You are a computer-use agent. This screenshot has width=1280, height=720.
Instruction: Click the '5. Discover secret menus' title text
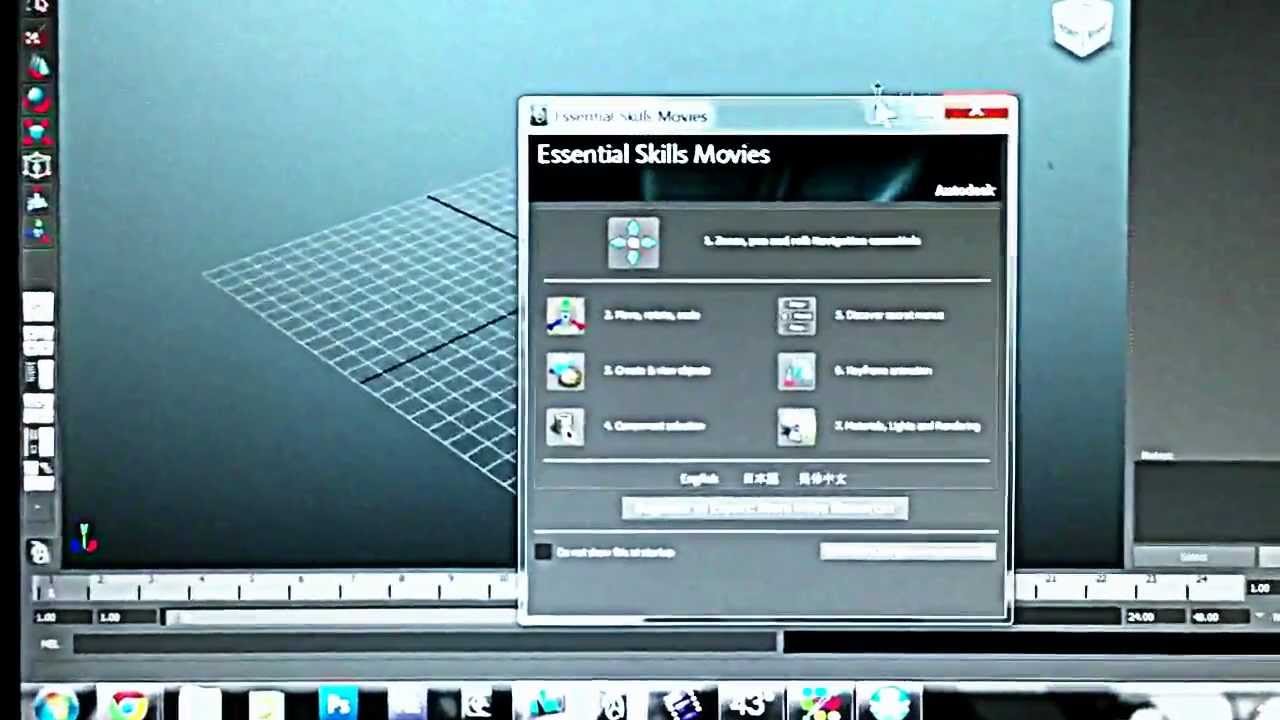tap(889, 315)
